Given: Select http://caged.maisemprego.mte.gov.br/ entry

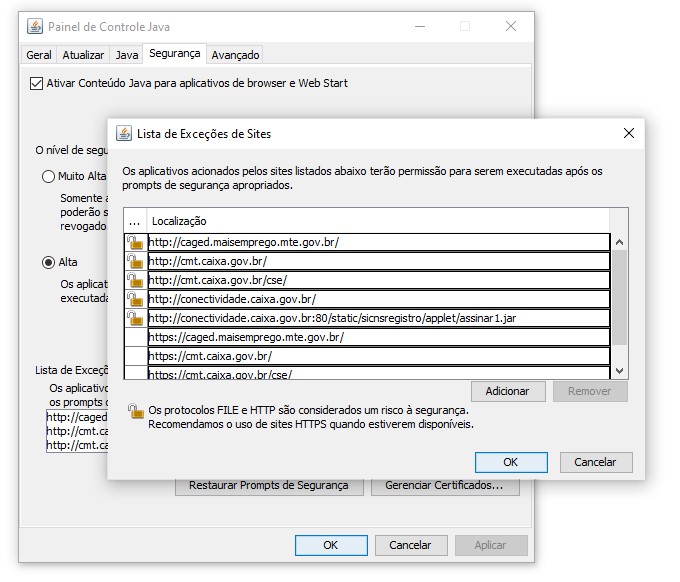Looking at the screenshot, I should pos(379,242).
